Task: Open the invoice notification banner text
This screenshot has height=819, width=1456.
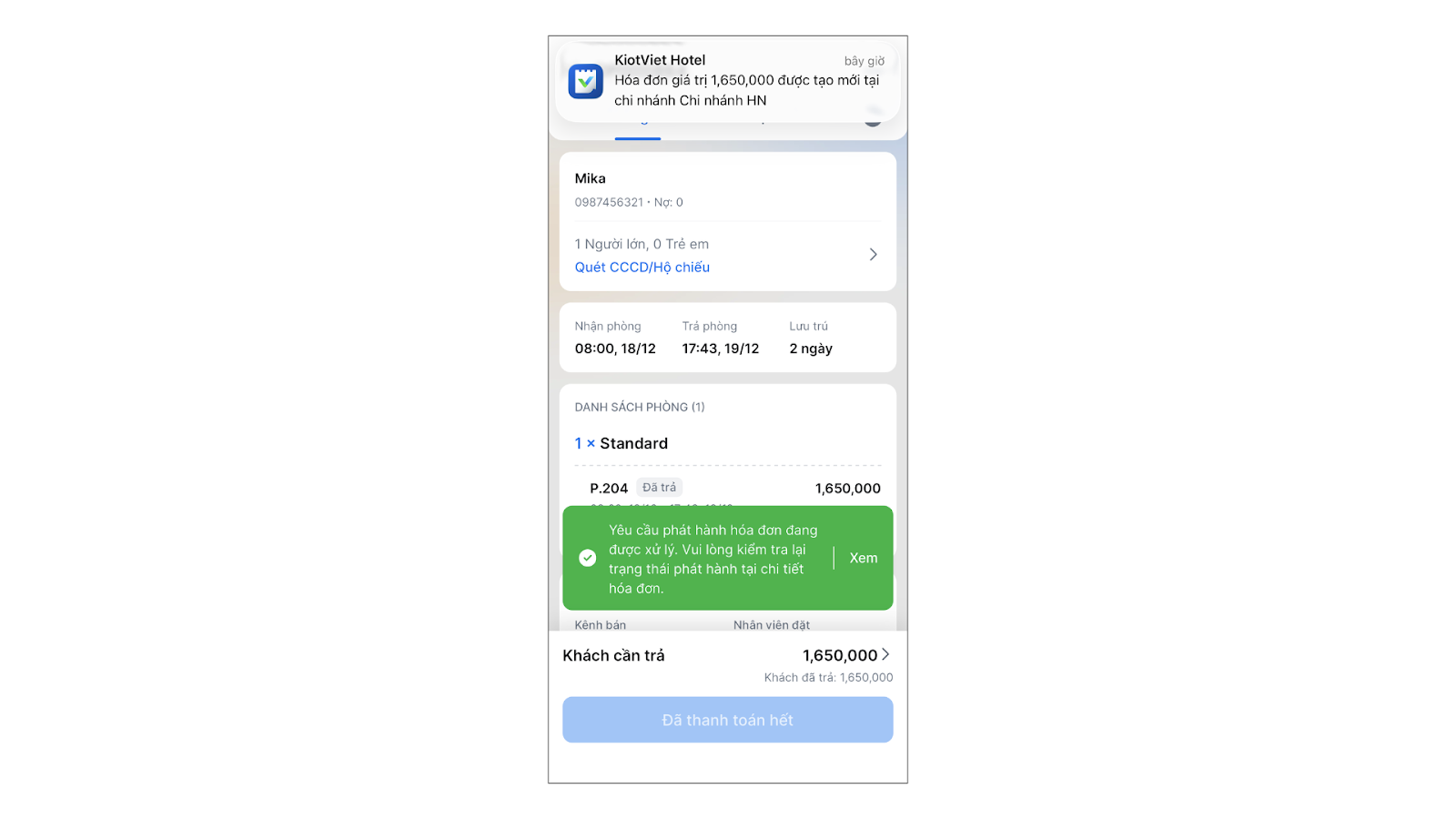Action: (x=746, y=90)
